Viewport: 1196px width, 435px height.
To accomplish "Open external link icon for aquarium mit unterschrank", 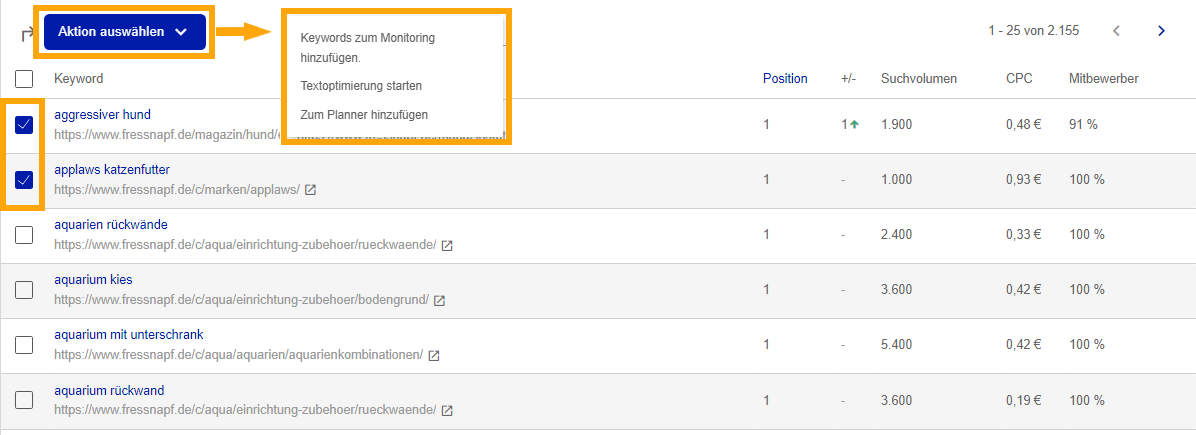I will (x=433, y=356).
